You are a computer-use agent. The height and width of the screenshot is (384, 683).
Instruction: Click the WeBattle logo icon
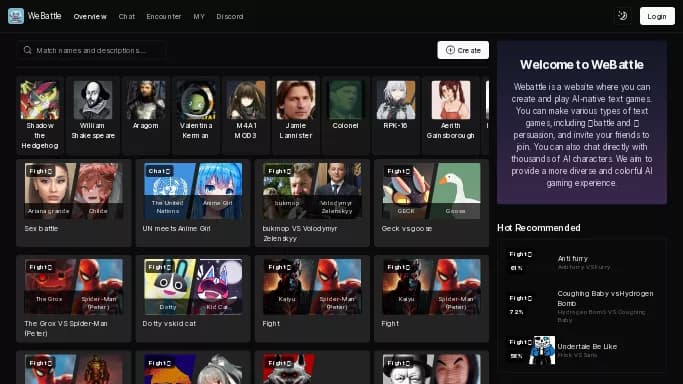point(16,16)
